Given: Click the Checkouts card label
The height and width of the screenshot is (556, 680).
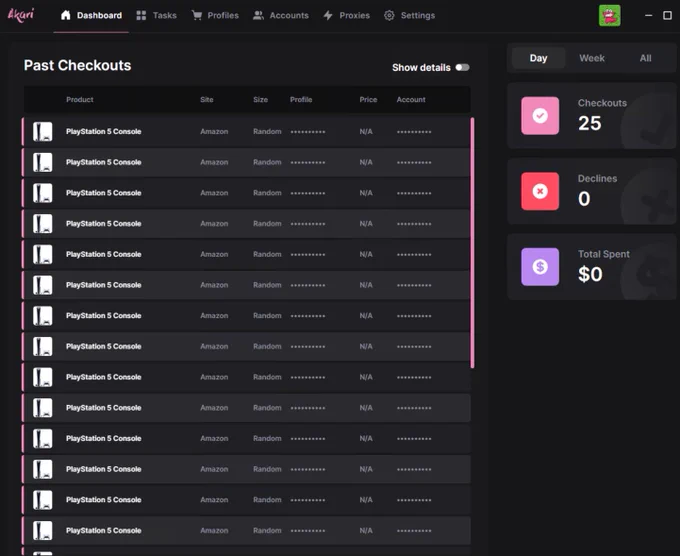Looking at the screenshot, I should pyautogui.click(x=602, y=103).
